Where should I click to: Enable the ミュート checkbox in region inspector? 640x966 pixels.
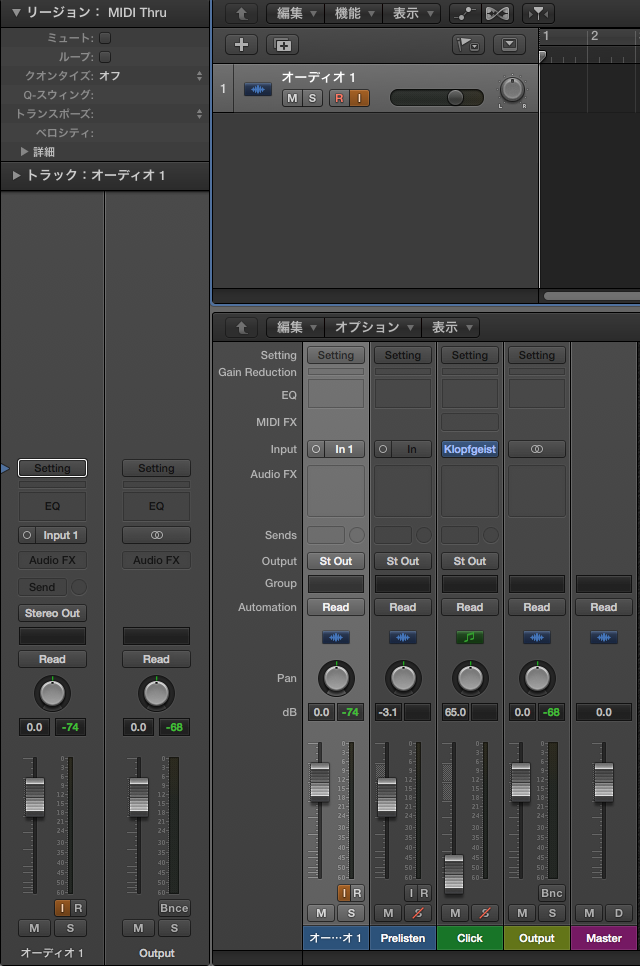click(x=105, y=37)
